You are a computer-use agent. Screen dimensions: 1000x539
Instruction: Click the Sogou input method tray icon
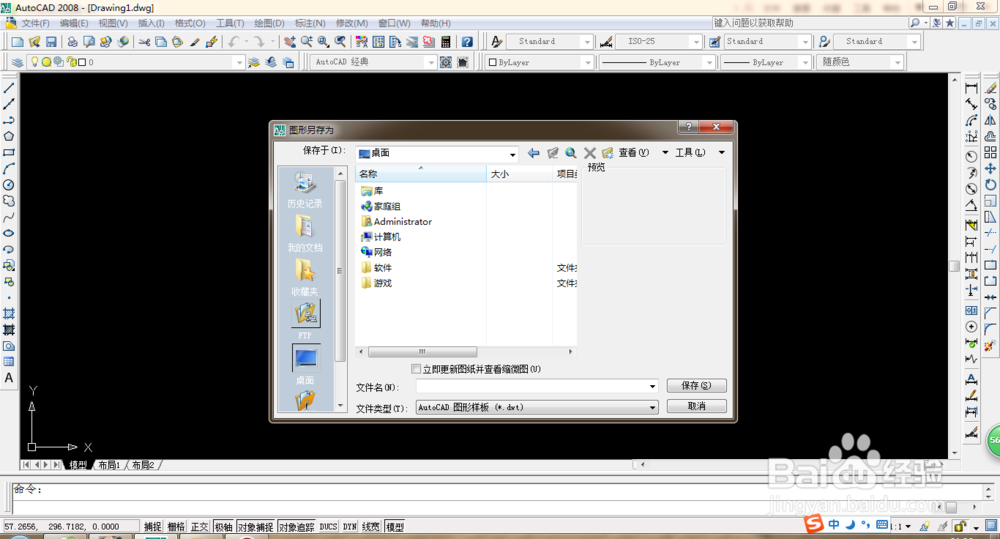coord(814,524)
